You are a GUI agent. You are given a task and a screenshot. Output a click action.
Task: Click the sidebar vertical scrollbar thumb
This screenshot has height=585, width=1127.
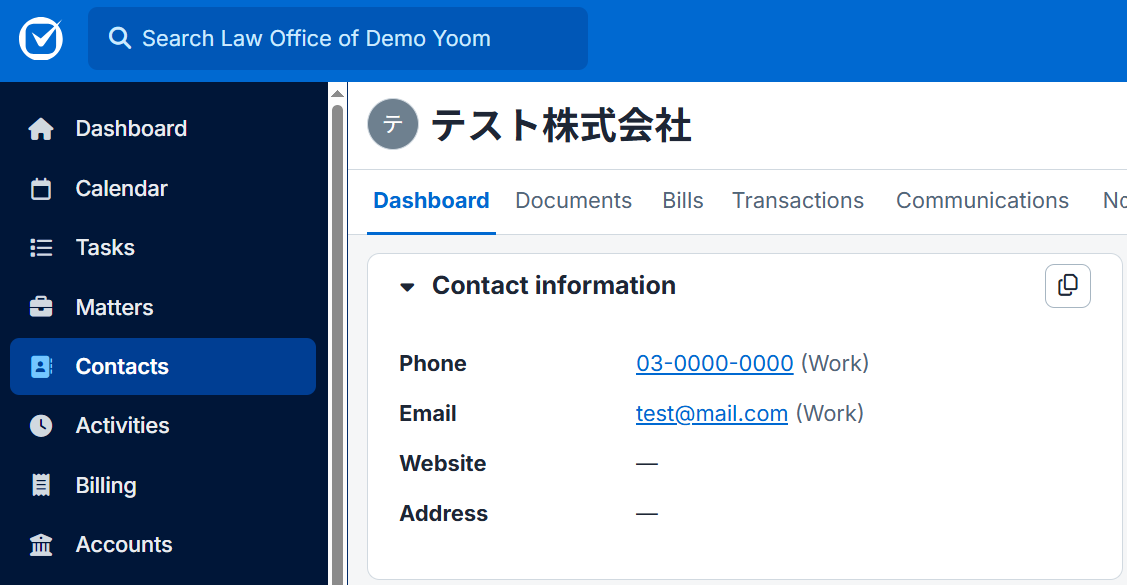[337, 344]
